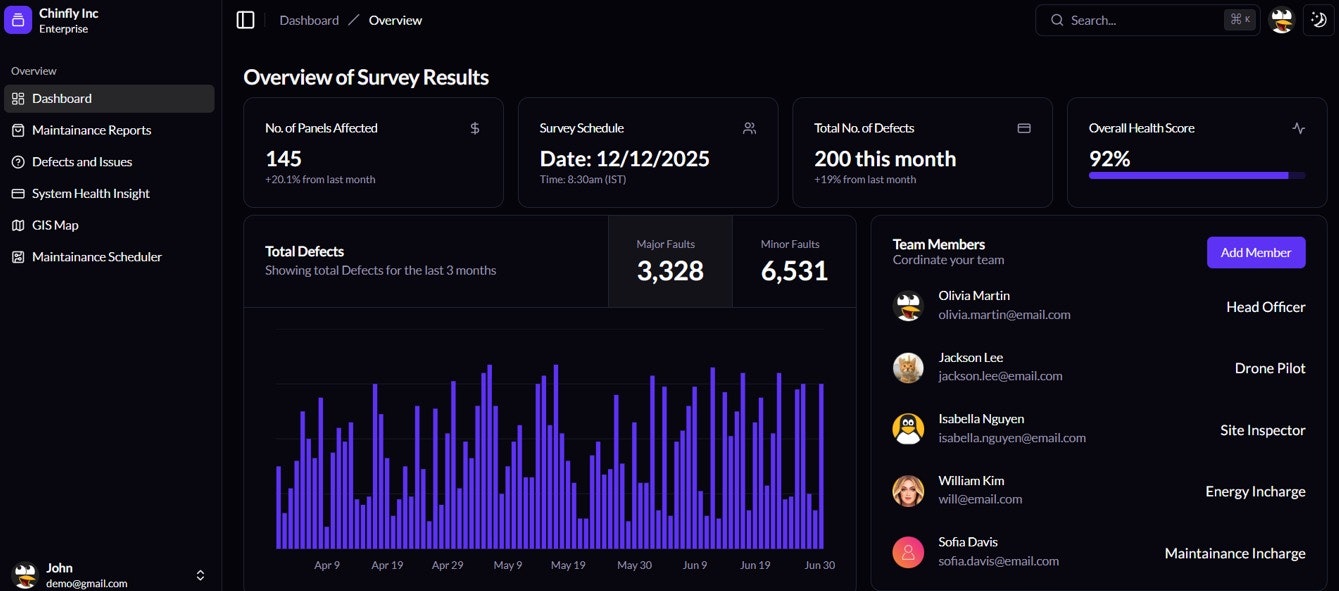1339x591 pixels.
Task: Click John's avatar in sidebar footer
Action: (x=24, y=575)
